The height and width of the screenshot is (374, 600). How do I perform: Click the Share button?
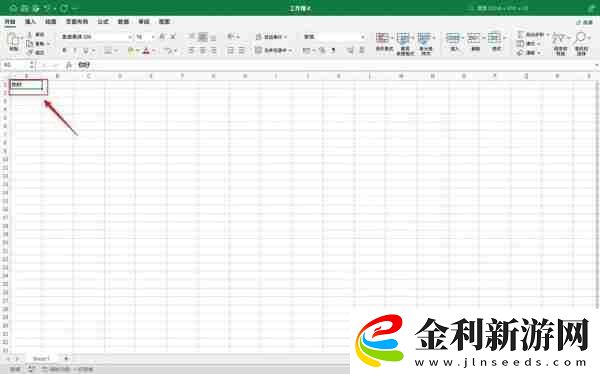point(585,22)
